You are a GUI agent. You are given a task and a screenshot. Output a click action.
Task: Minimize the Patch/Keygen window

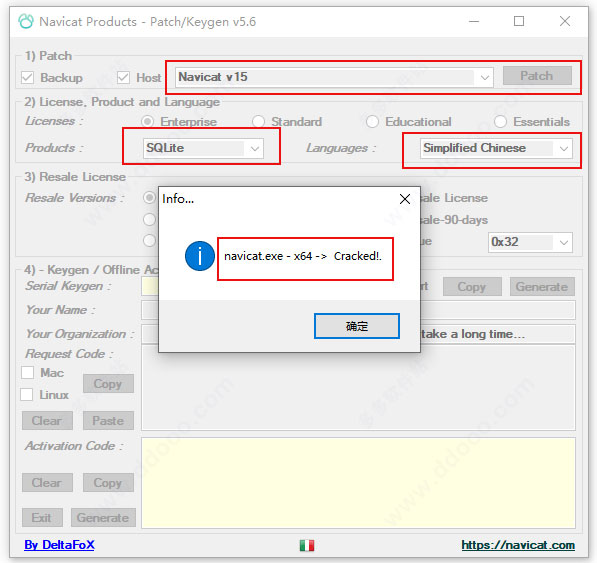pos(474,21)
